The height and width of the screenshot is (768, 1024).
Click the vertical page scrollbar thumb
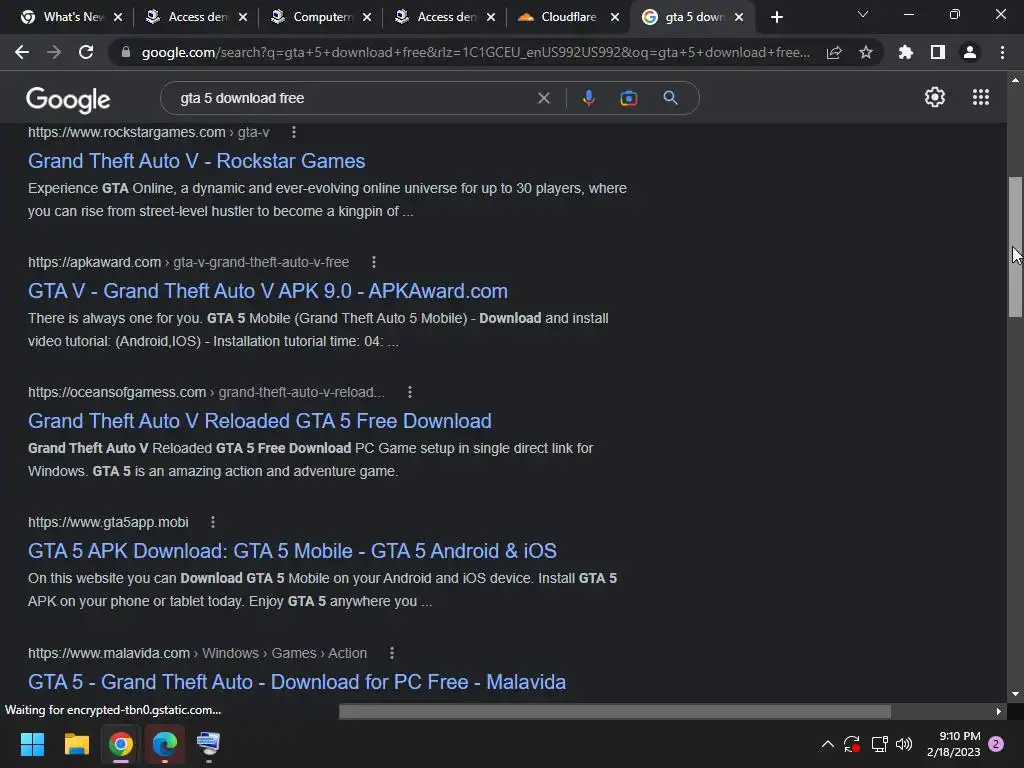coord(1015,247)
